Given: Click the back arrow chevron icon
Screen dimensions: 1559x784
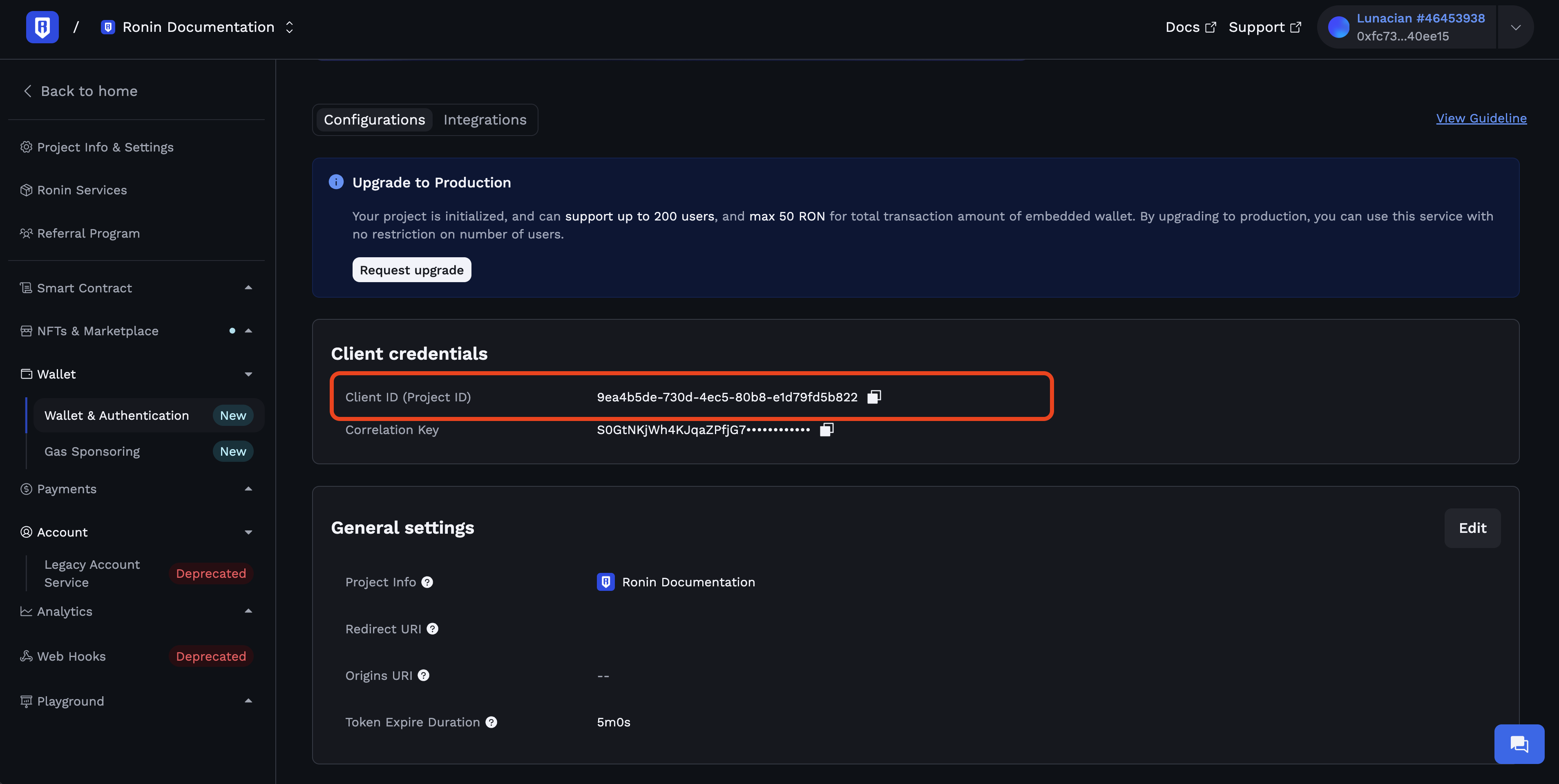Looking at the screenshot, I should click(27, 91).
